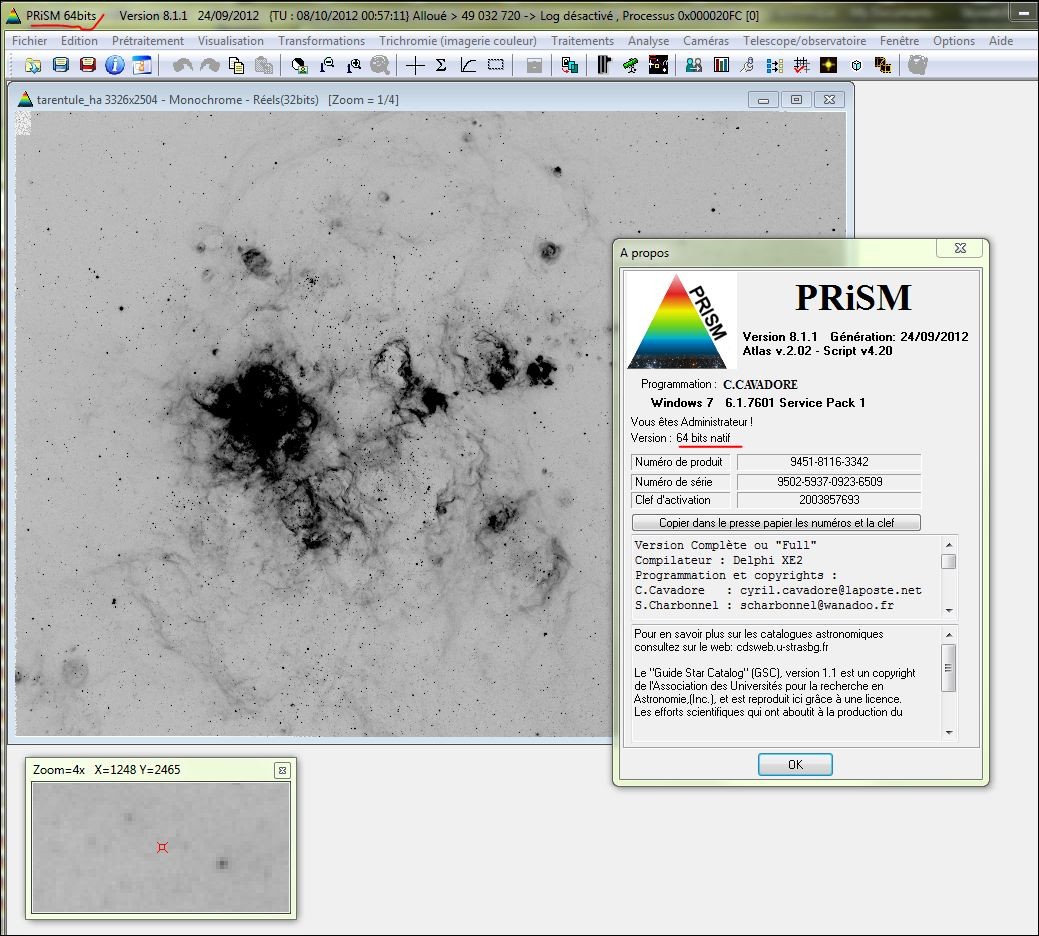Click the bright star icon in toolbar
1039x936 pixels.
coord(828,65)
